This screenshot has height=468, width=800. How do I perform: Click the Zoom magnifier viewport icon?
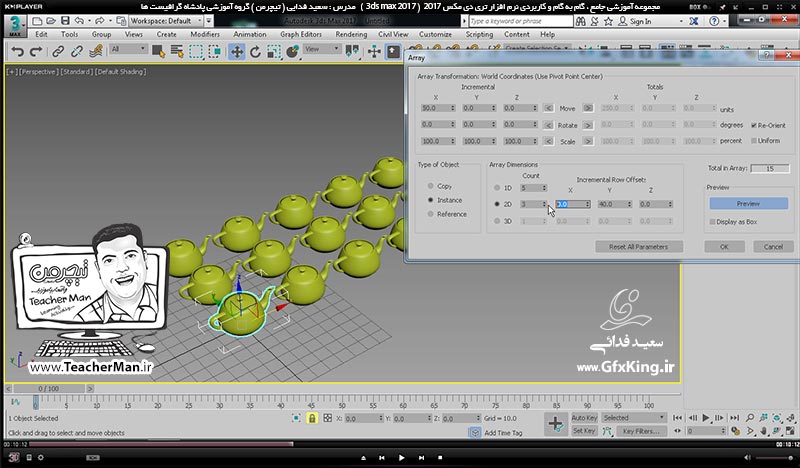point(749,418)
